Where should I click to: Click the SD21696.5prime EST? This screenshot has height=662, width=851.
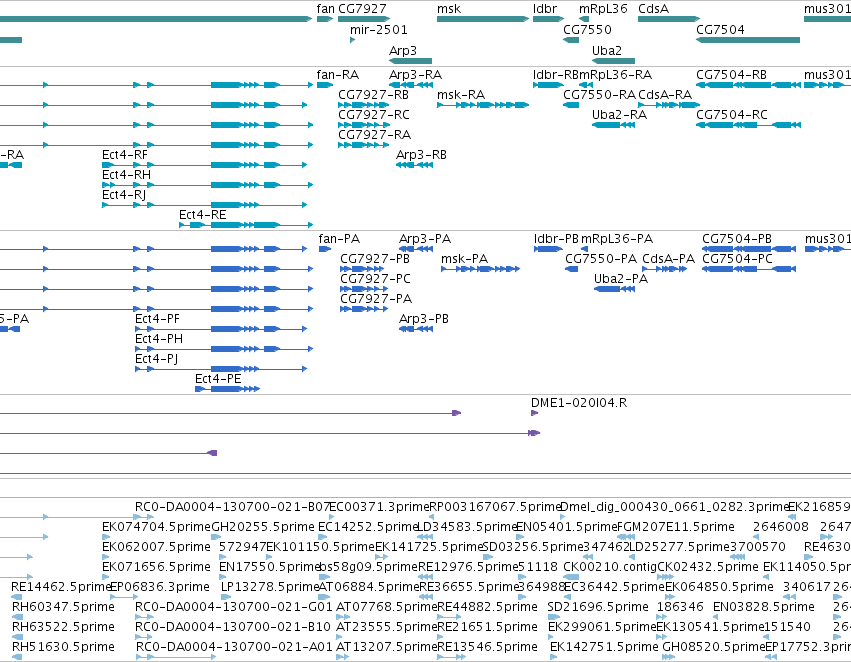[554, 618]
